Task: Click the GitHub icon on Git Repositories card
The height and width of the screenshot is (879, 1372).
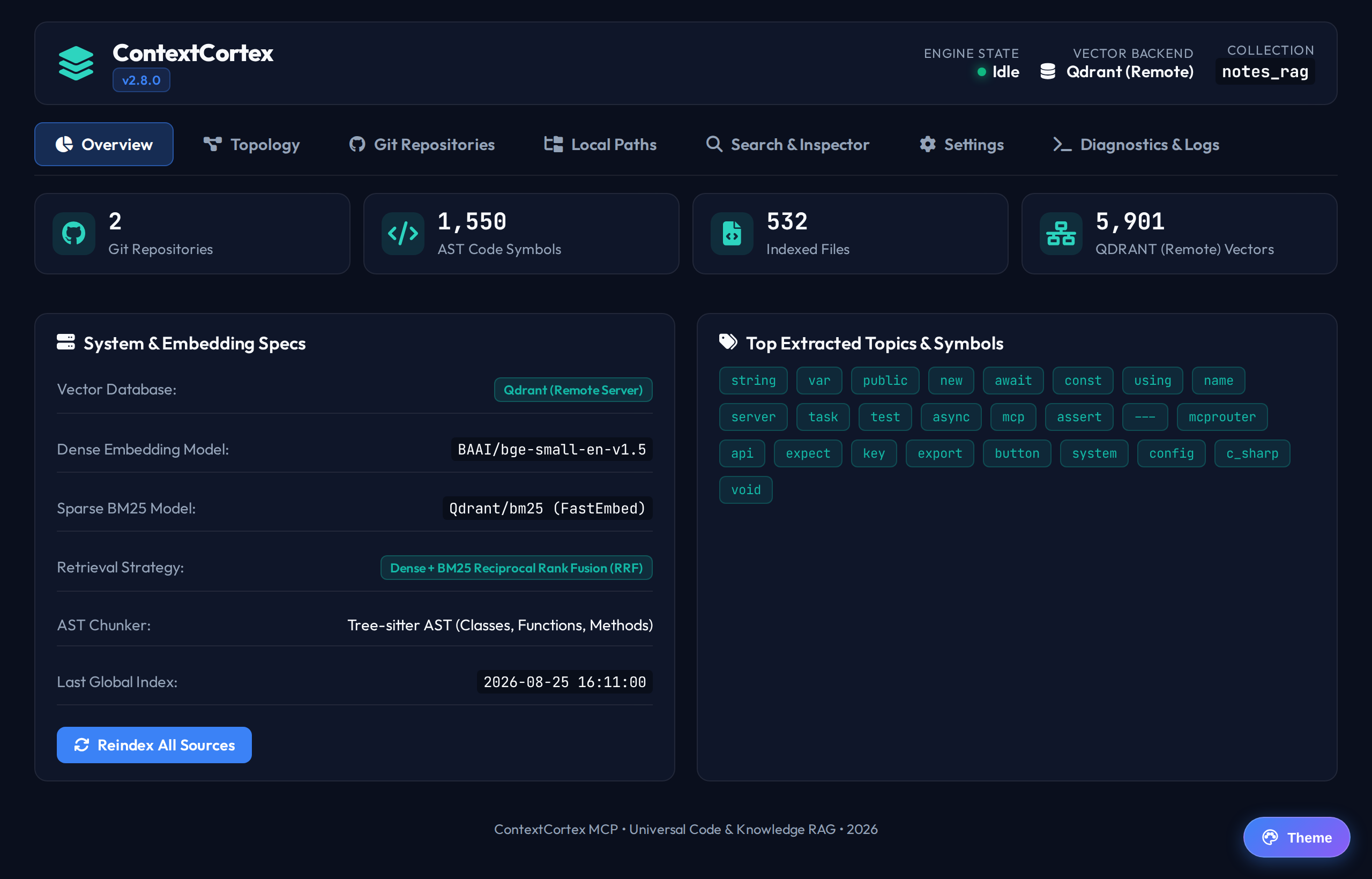Action: (73, 234)
